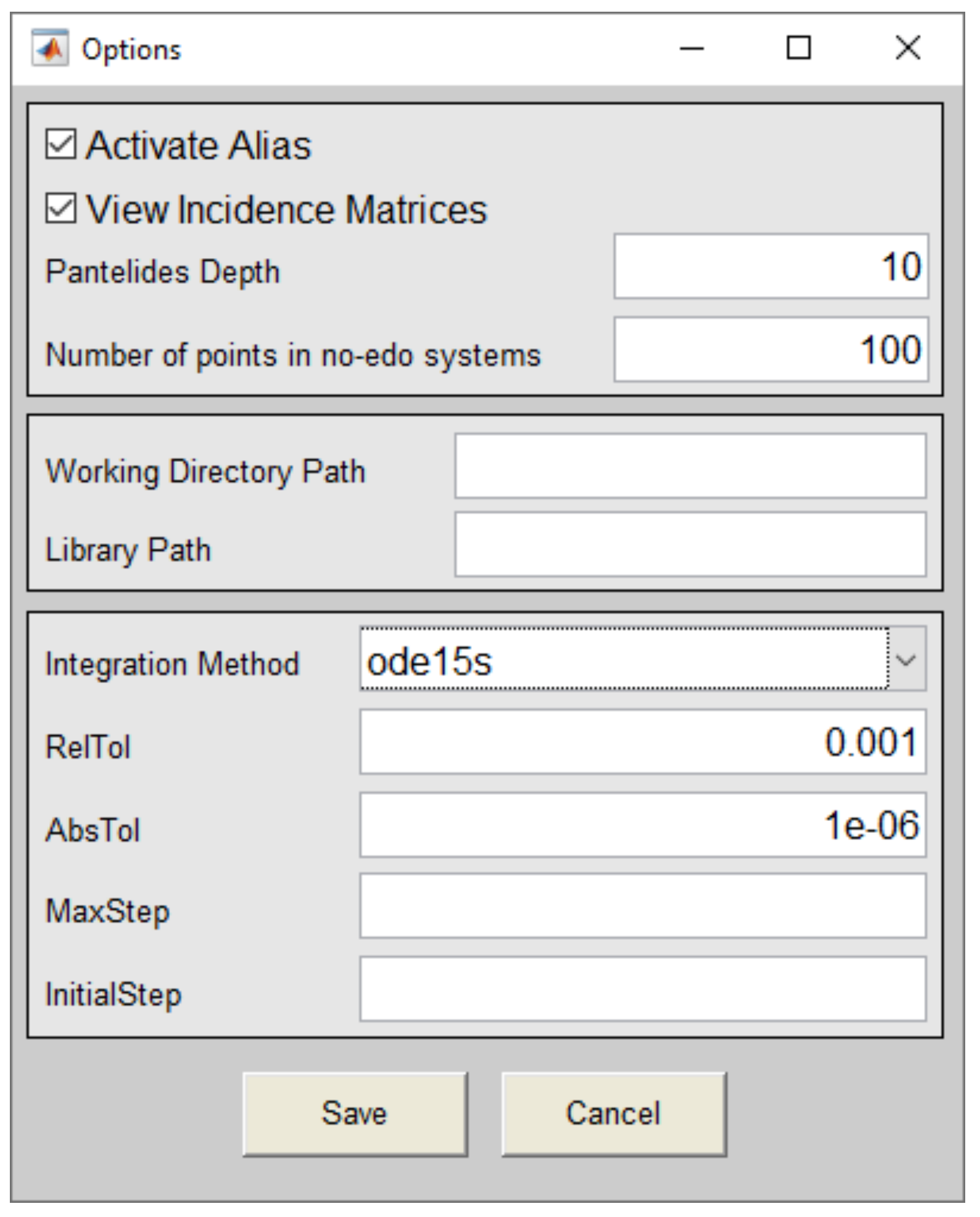980x1217 pixels.
Task: Click the MaxStep input box
Action: click(x=643, y=906)
